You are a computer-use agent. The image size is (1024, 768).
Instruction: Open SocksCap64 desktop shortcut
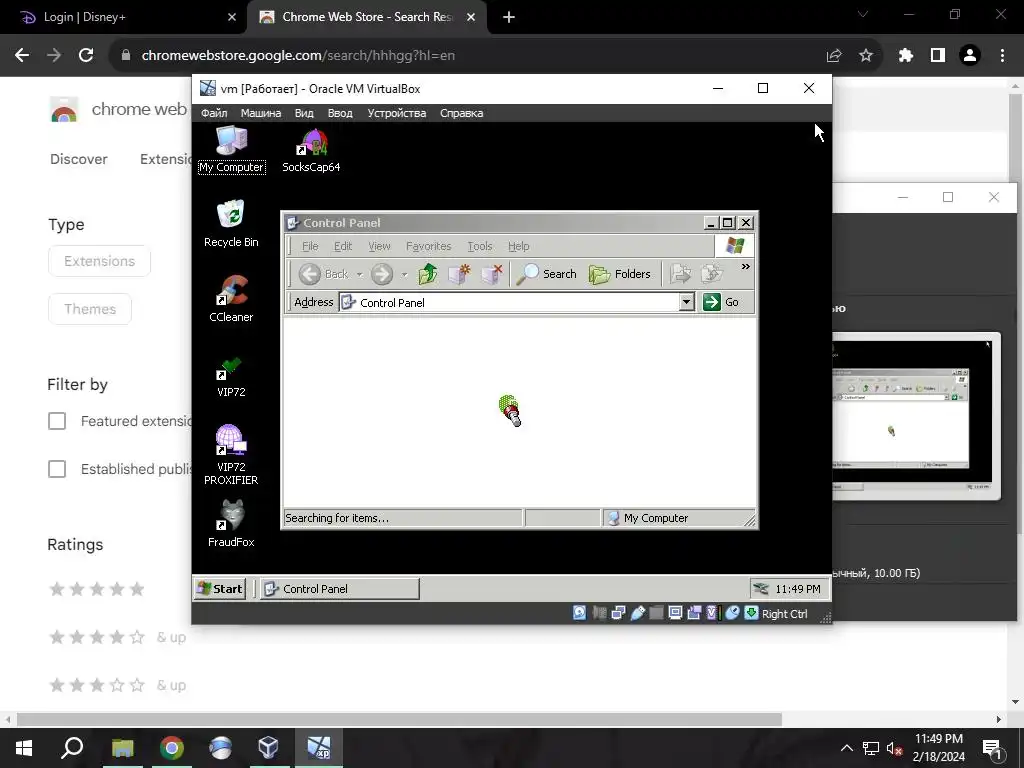pos(311,150)
